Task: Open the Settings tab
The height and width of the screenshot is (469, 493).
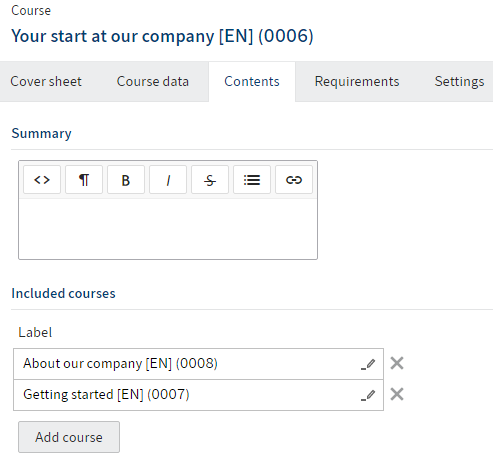Action: (x=459, y=81)
